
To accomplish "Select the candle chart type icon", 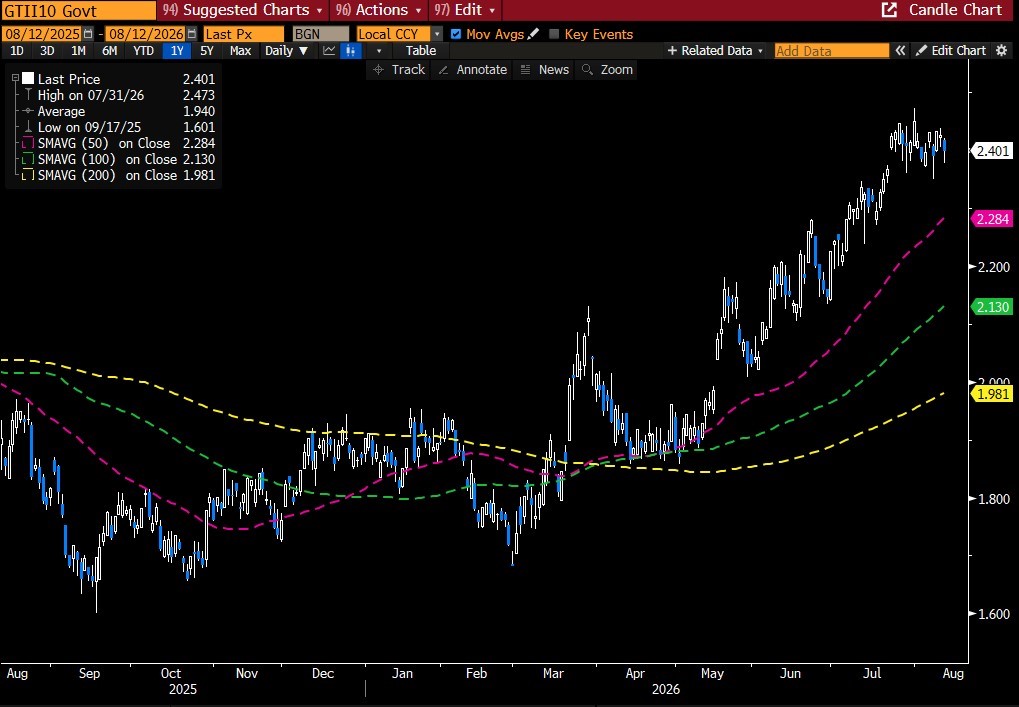I will (351, 51).
